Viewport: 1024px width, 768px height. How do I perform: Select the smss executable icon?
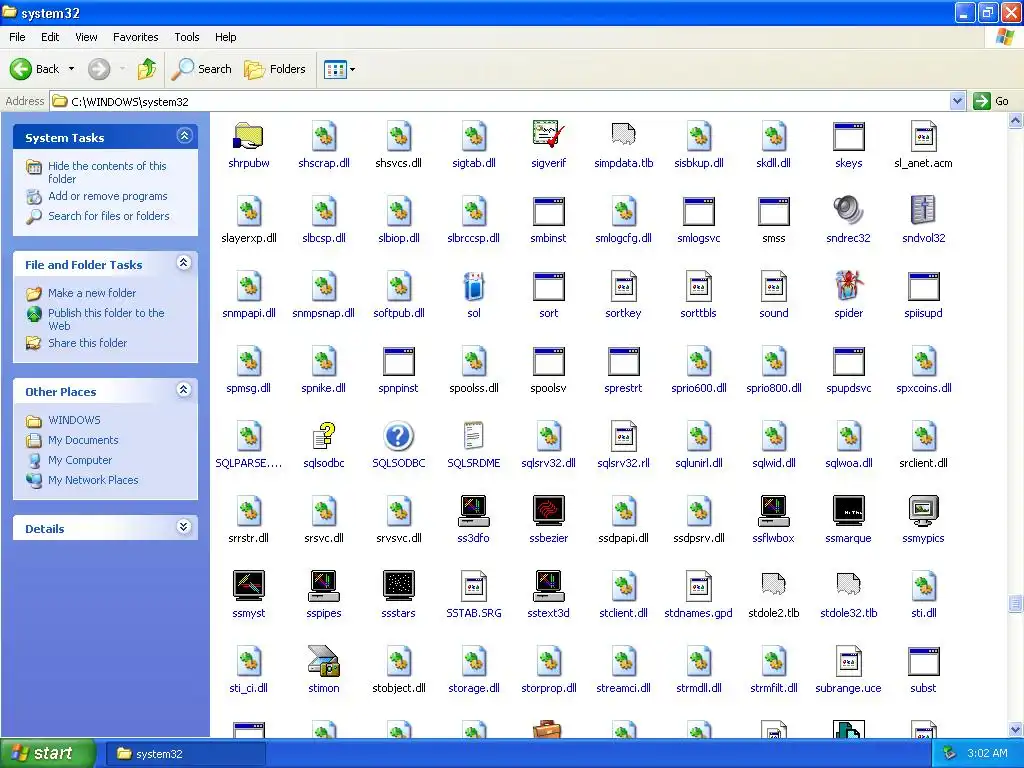(773, 211)
